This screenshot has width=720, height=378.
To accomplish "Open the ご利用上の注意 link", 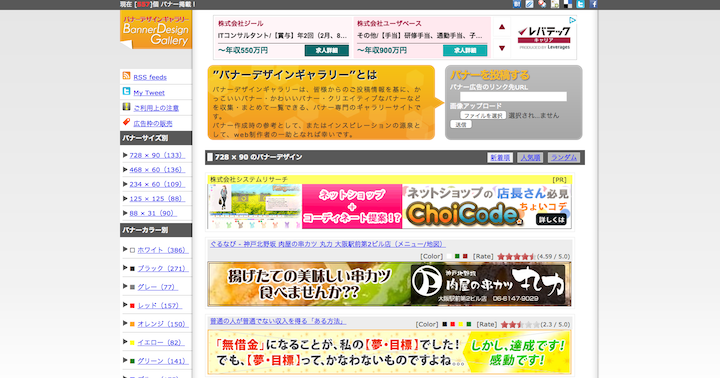I will point(156,108).
